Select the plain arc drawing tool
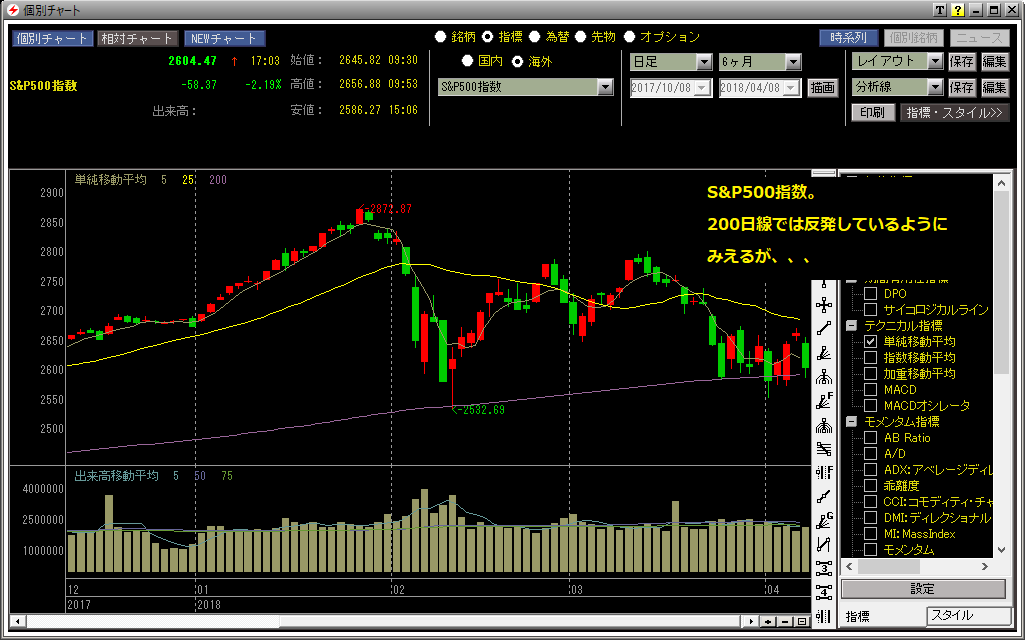Screen dimensions: 1025x640 coord(824,377)
